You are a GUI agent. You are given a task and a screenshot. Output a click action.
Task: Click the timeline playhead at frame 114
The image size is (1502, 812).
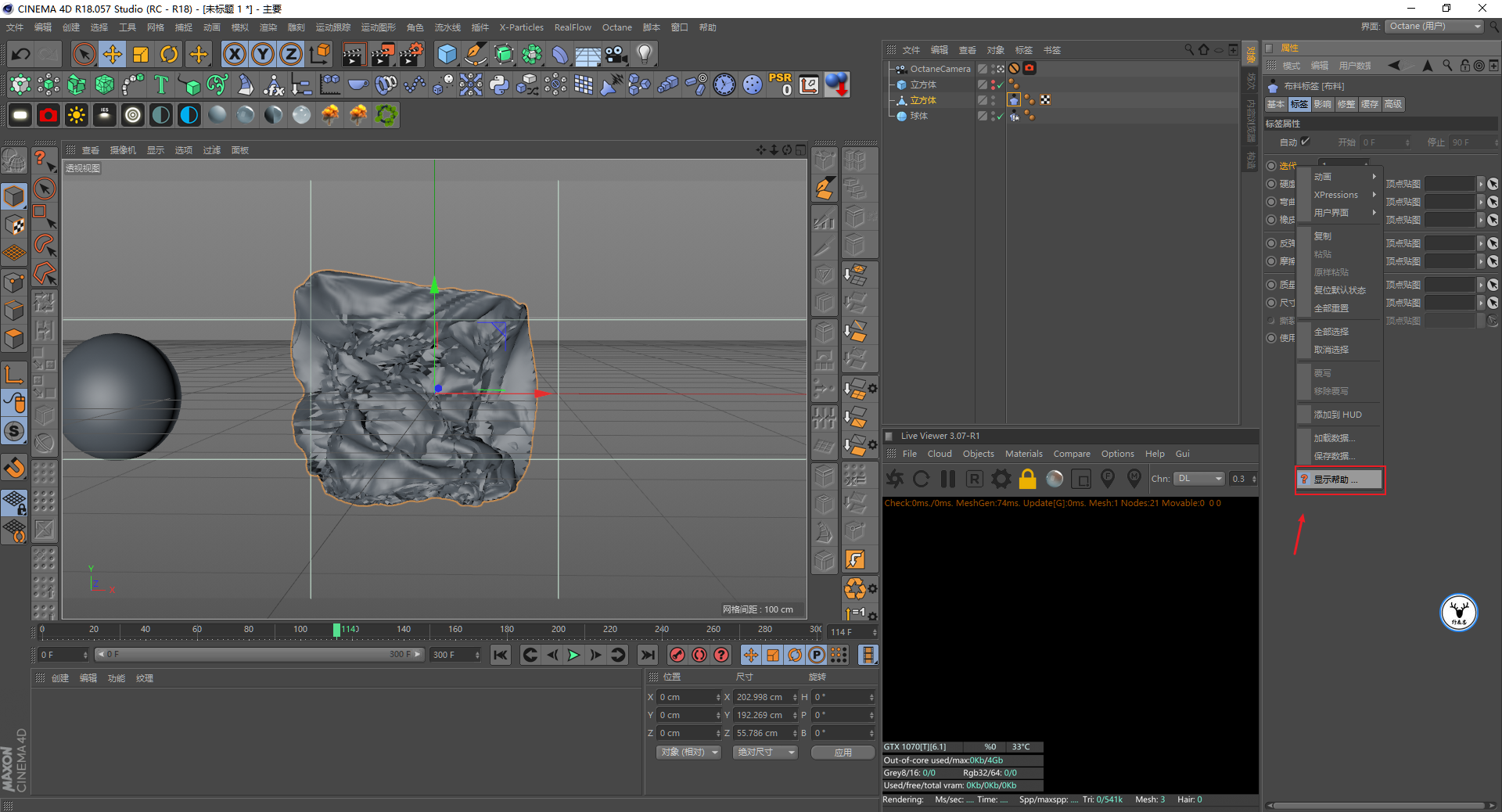[x=336, y=631]
